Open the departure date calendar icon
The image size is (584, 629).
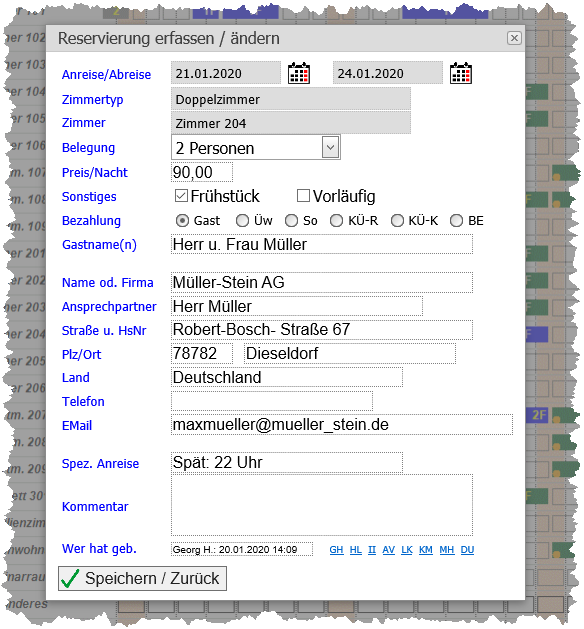click(x=461, y=73)
